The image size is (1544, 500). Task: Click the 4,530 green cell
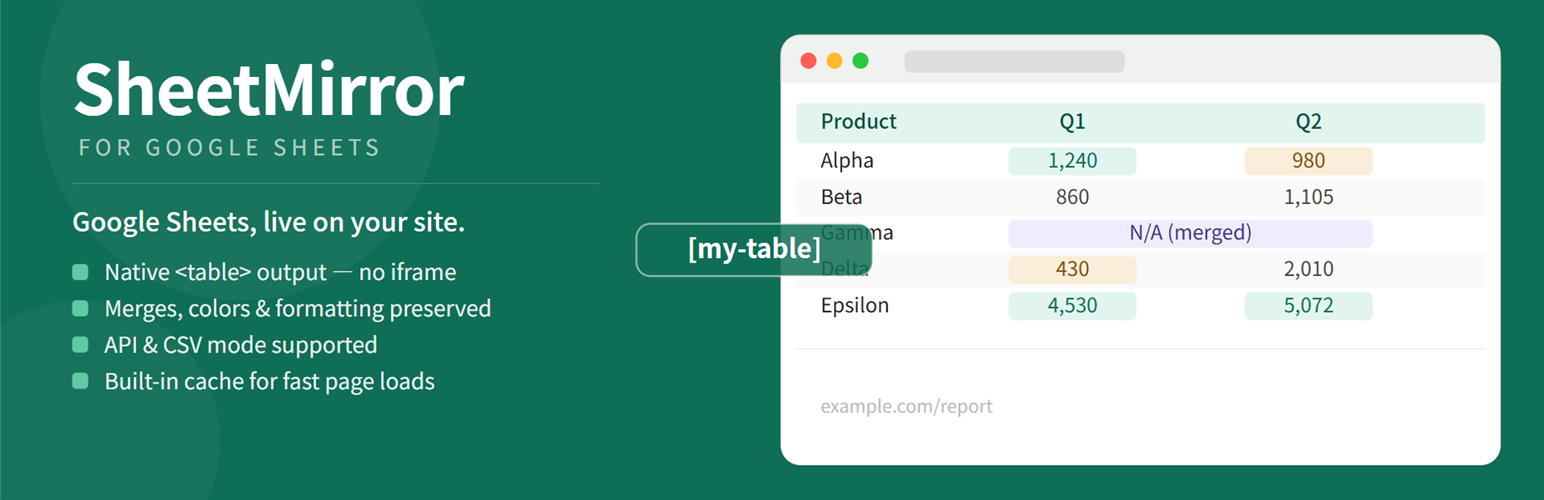[x=1072, y=305]
